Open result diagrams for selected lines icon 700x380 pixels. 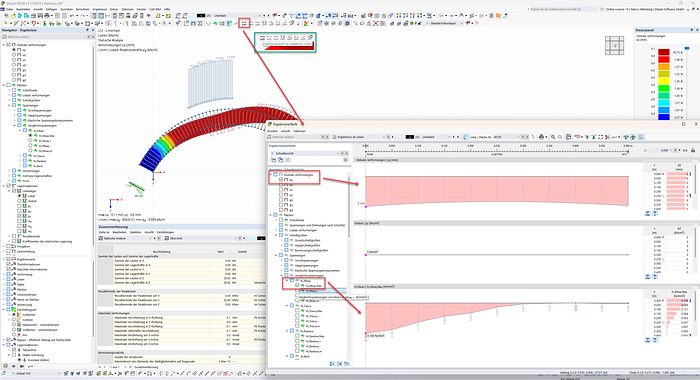pos(244,23)
